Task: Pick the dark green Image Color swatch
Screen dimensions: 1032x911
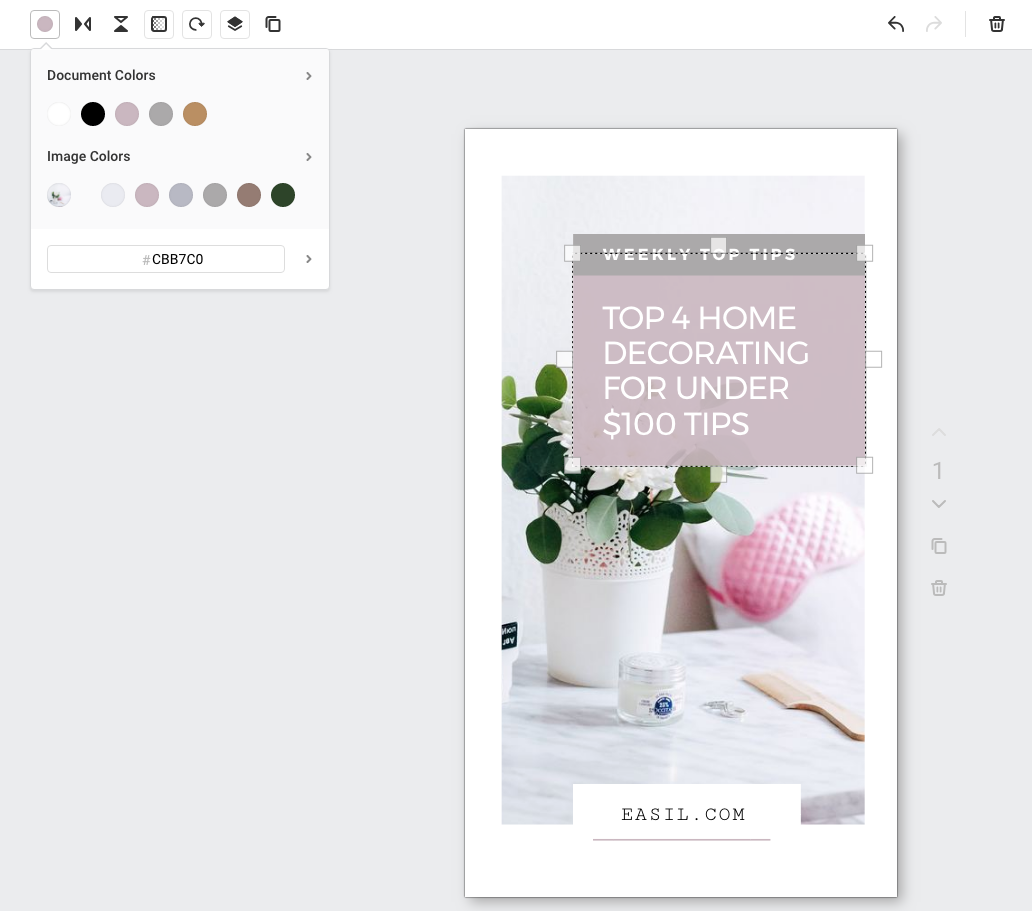Action: click(283, 195)
